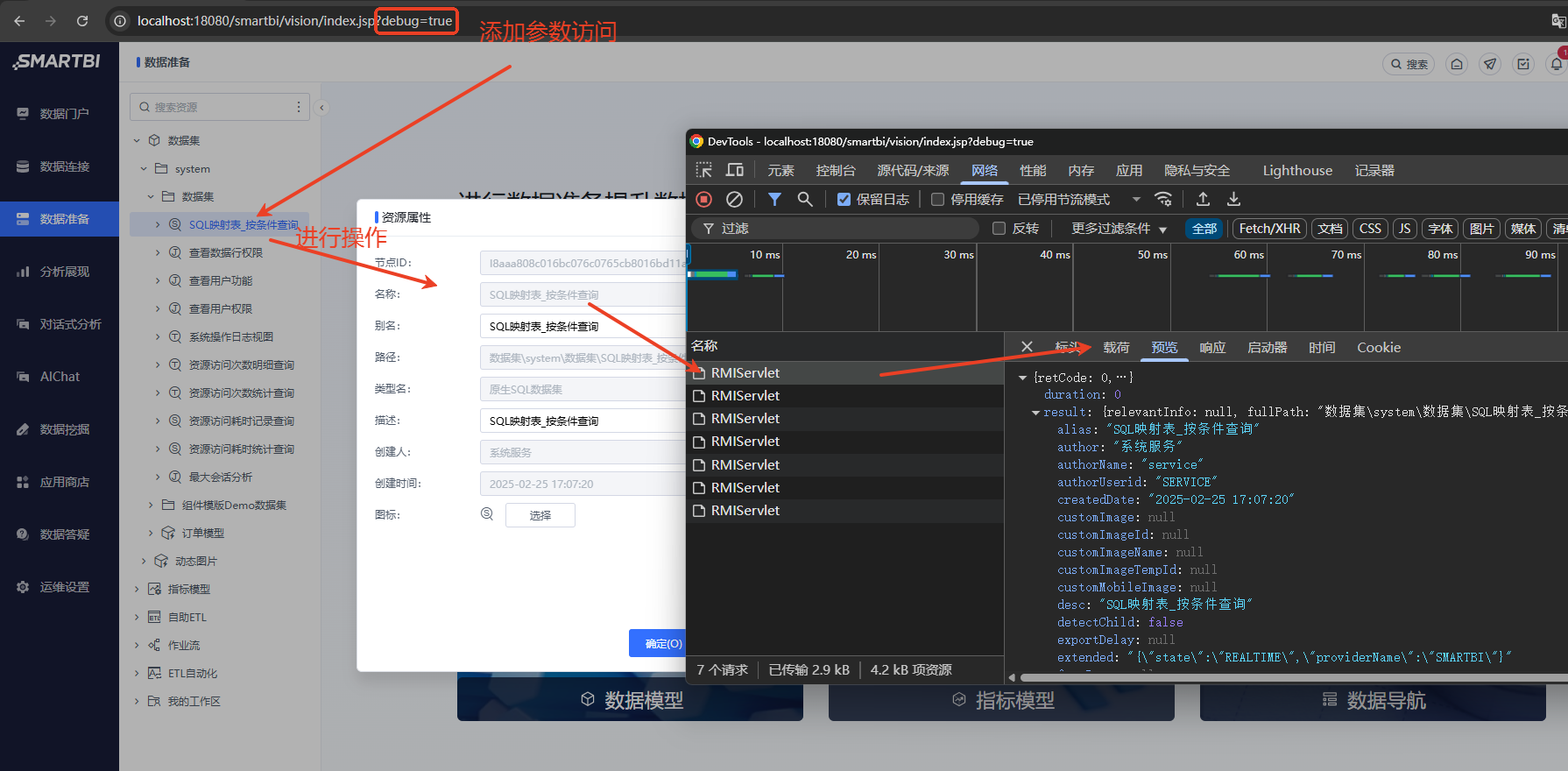1568x771 pixels.
Task: Open the 源代码/来源 tab
Action: 913,171
